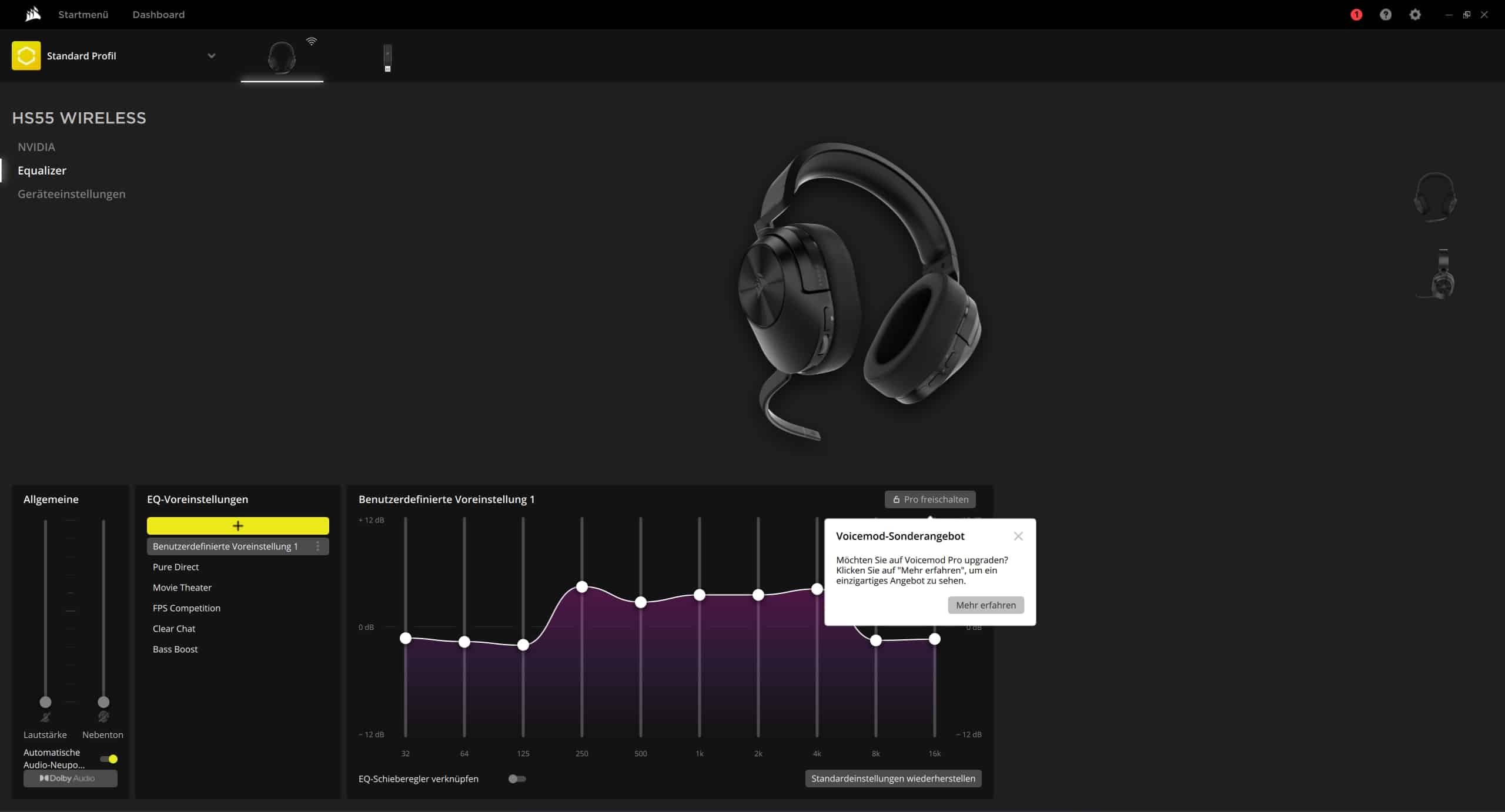Enable EQ-Schieberegler verknüpfen toggle

[x=517, y=779]
